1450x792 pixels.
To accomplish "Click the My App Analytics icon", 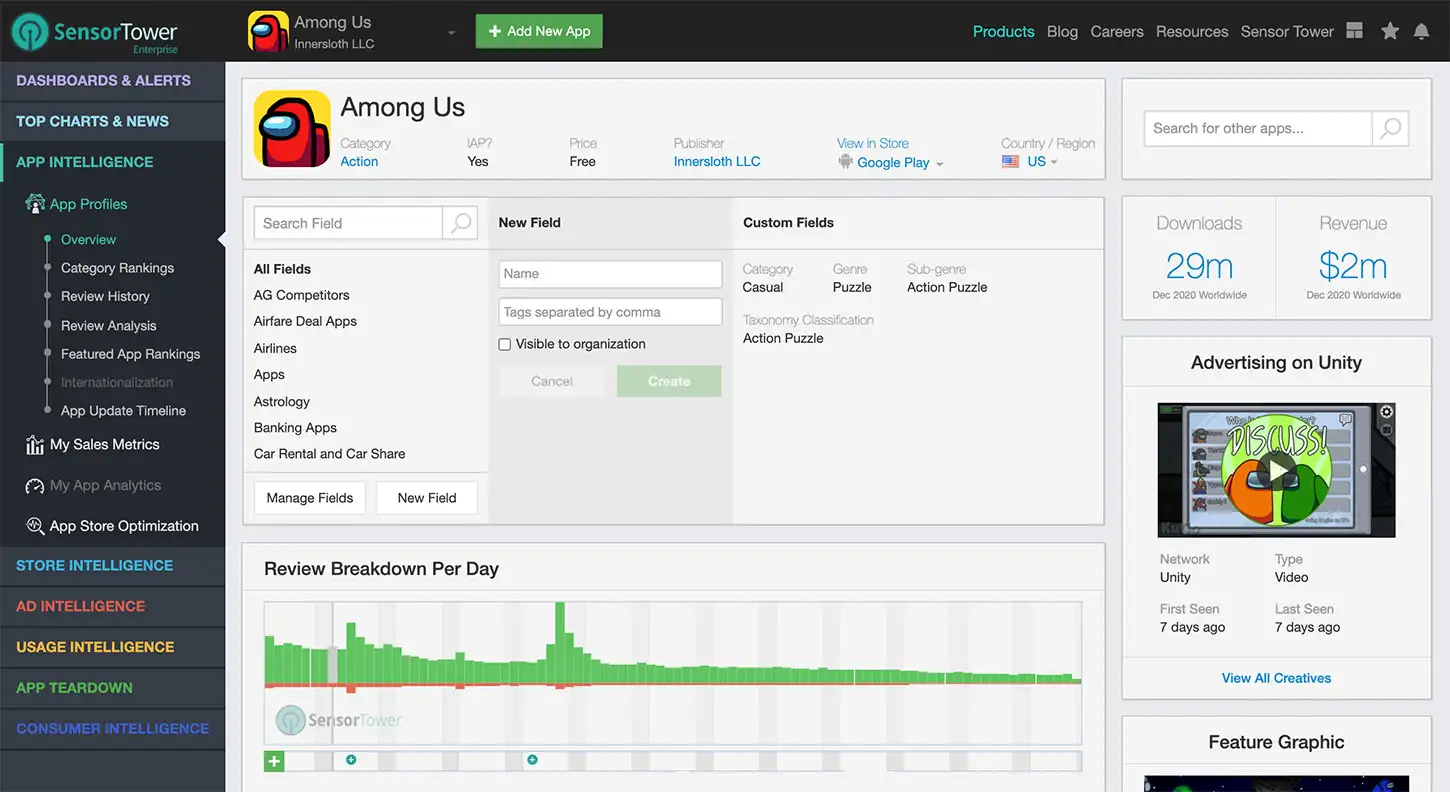I will coord(35,485).
